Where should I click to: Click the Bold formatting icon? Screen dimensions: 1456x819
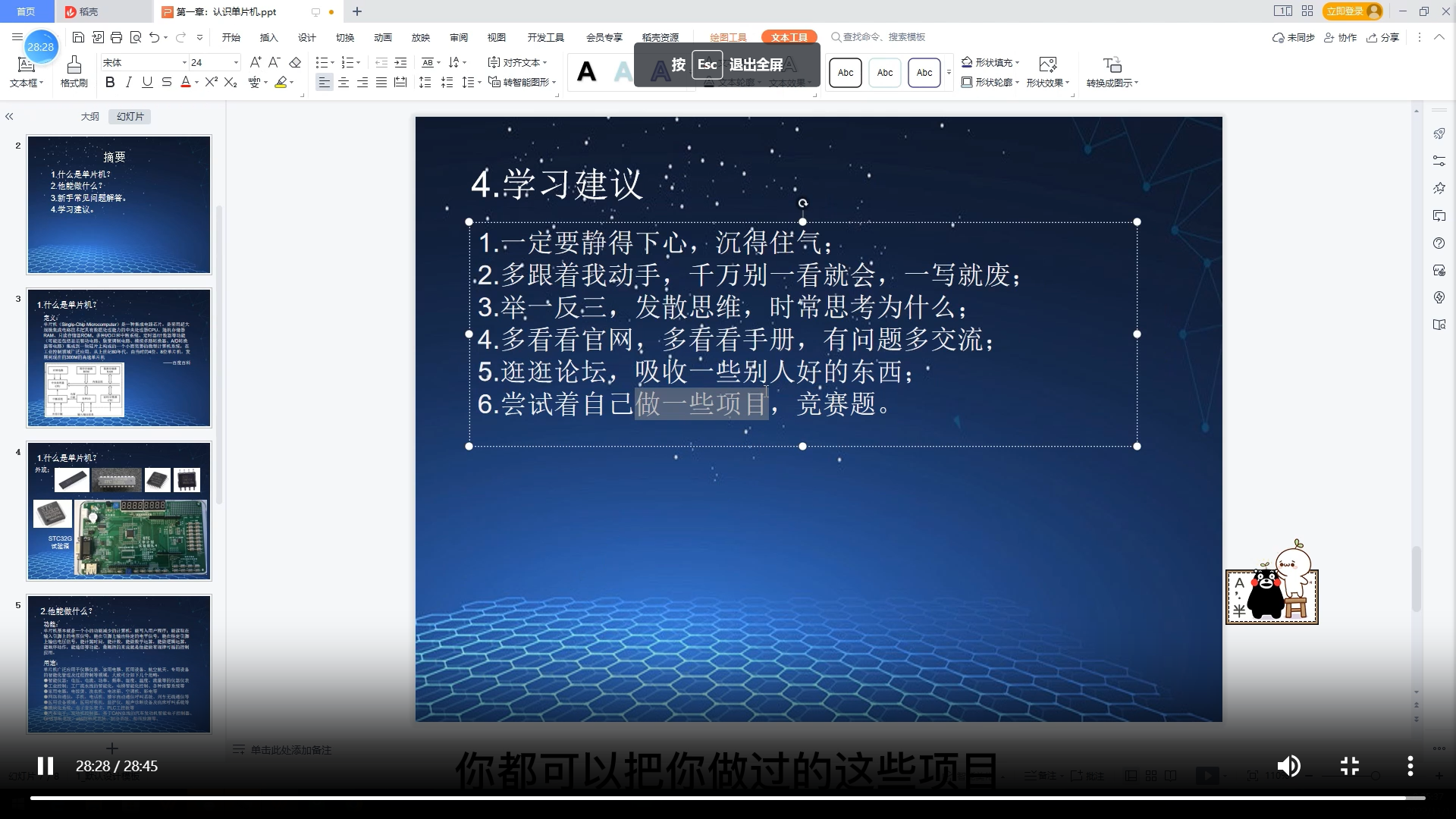pos(110,82)
